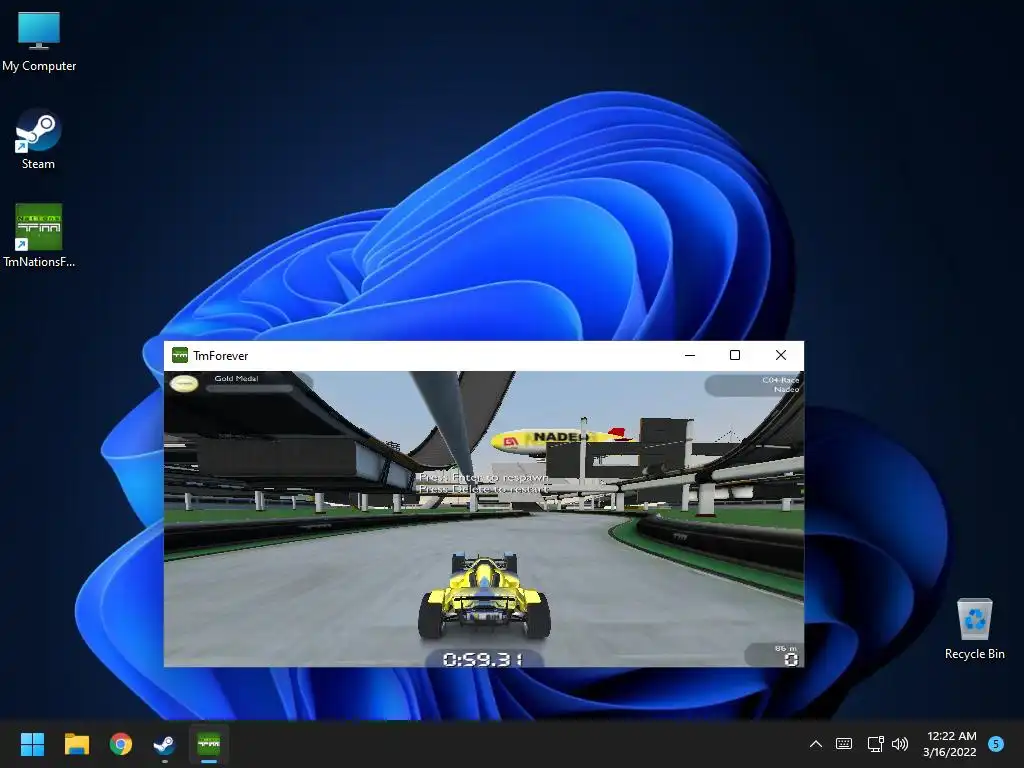This screenshot has height=768, width=1024.
Task: Open the clock showing 12:22 AM
Action: coord(950,744)
